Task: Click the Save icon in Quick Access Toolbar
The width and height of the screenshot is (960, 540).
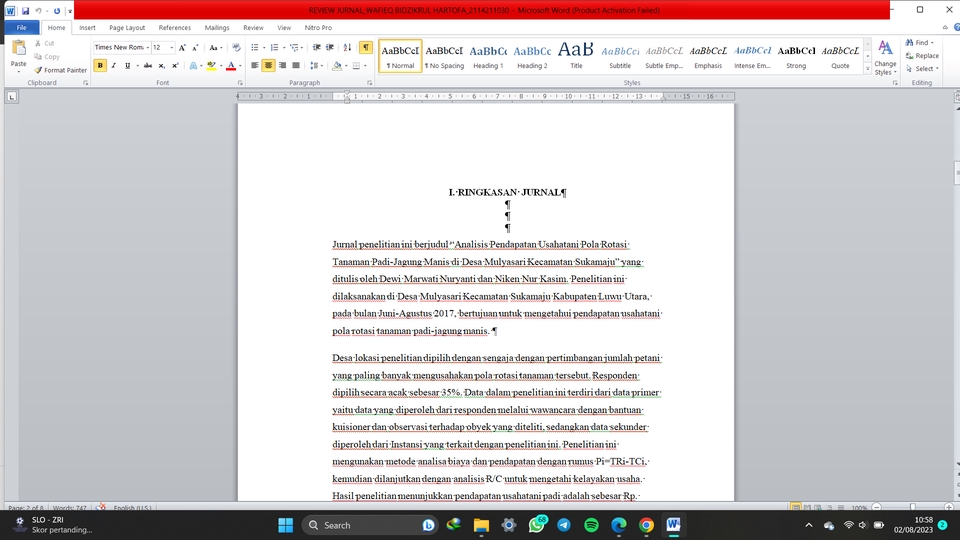Action: (25, 11)
